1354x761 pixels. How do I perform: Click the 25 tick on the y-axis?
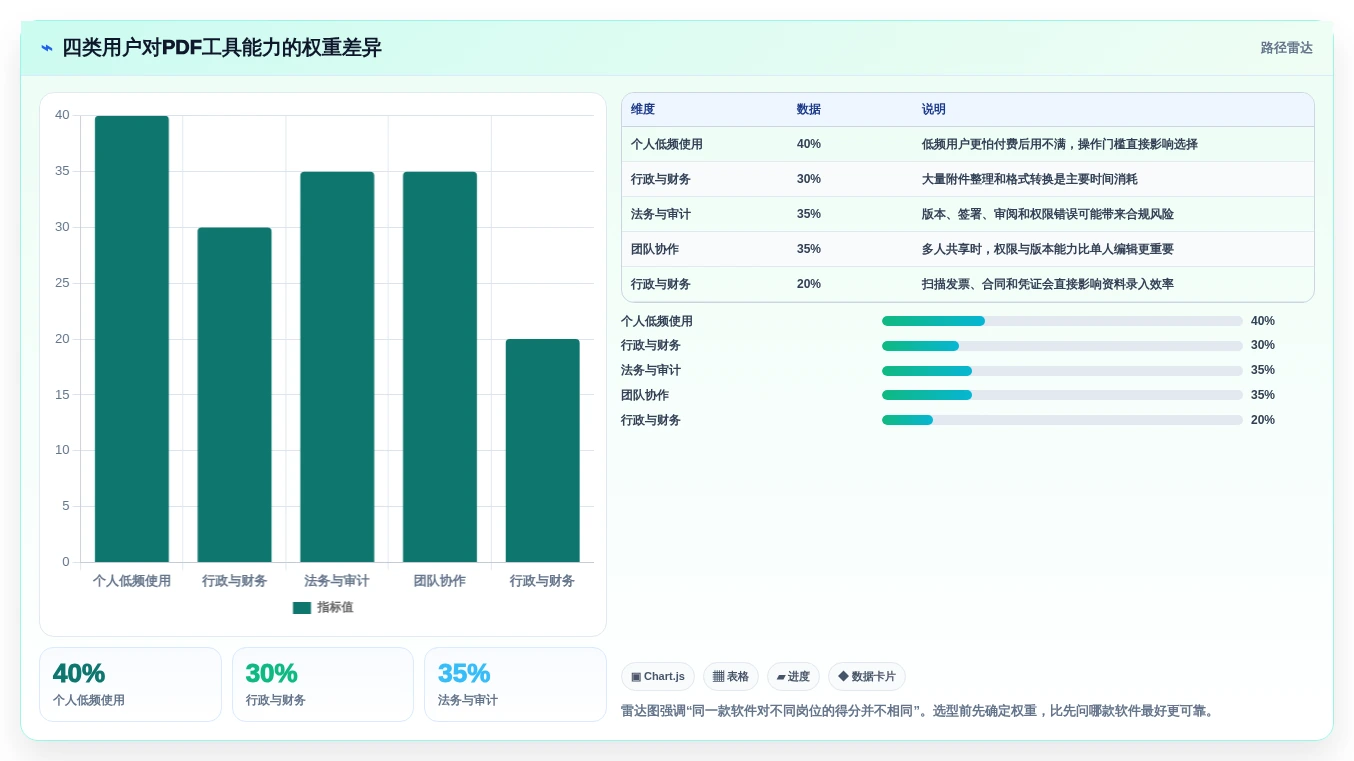pos(62,283)
